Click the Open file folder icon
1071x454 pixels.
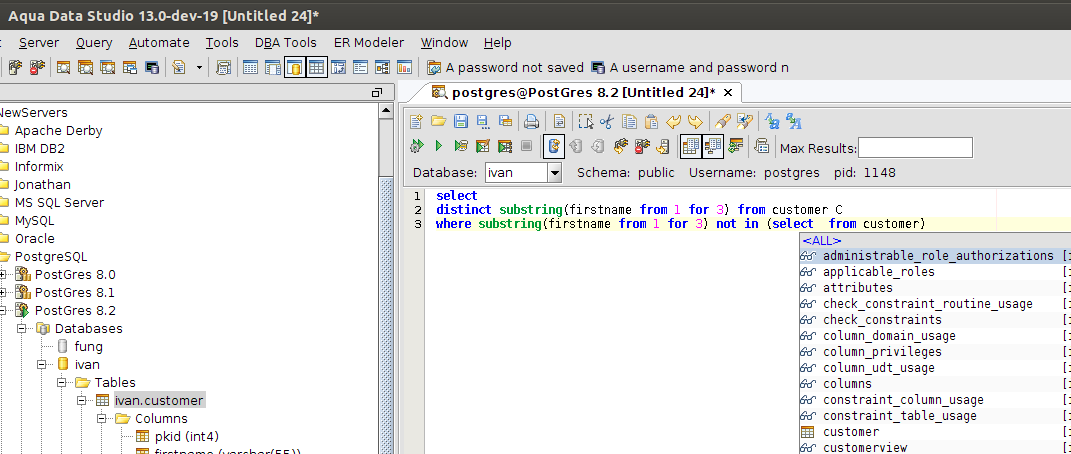coord(439,122)
